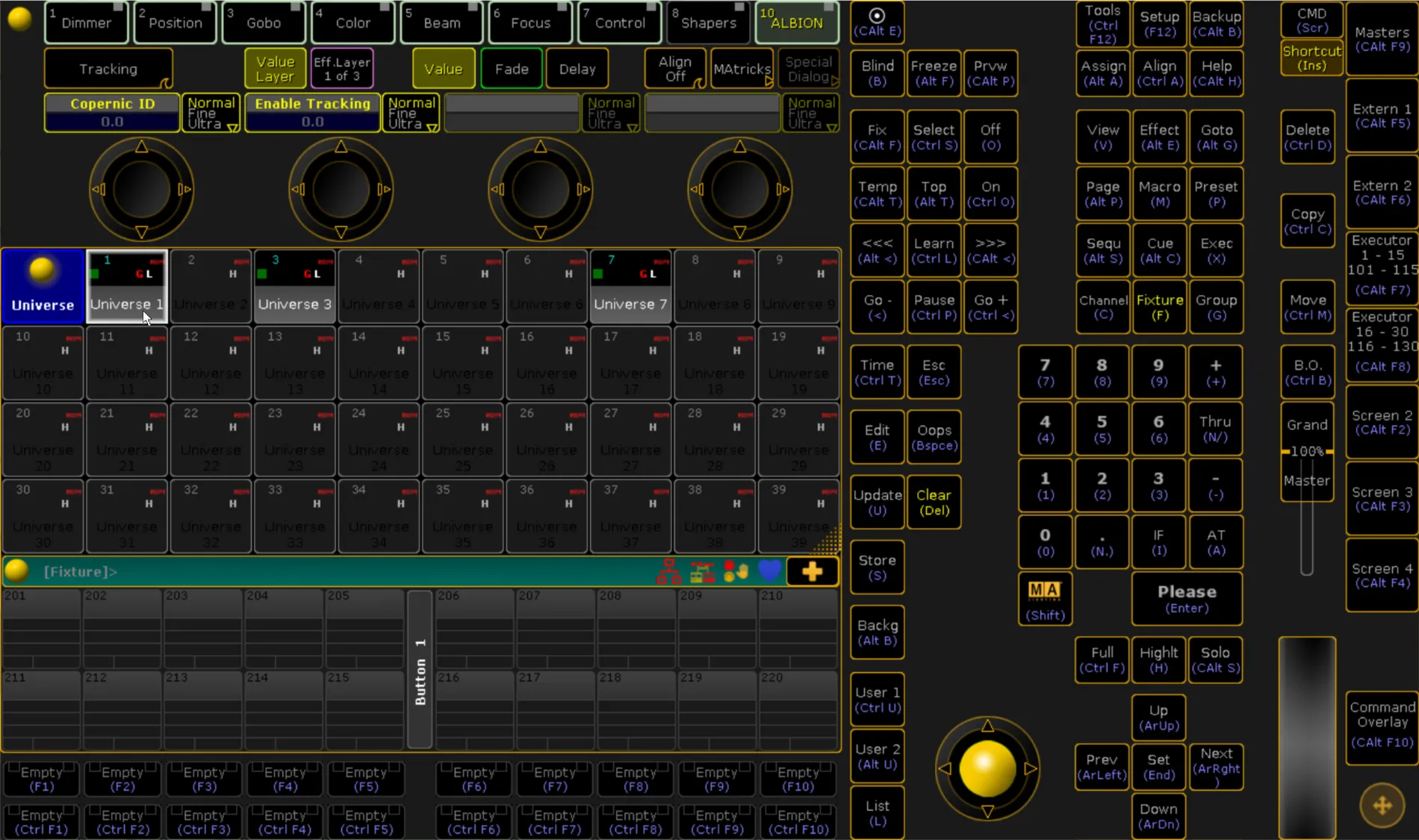Click the red-yellow dots with hand icon
The width and height of the screenshot is (1419, 840).
(x=736, y=572)
